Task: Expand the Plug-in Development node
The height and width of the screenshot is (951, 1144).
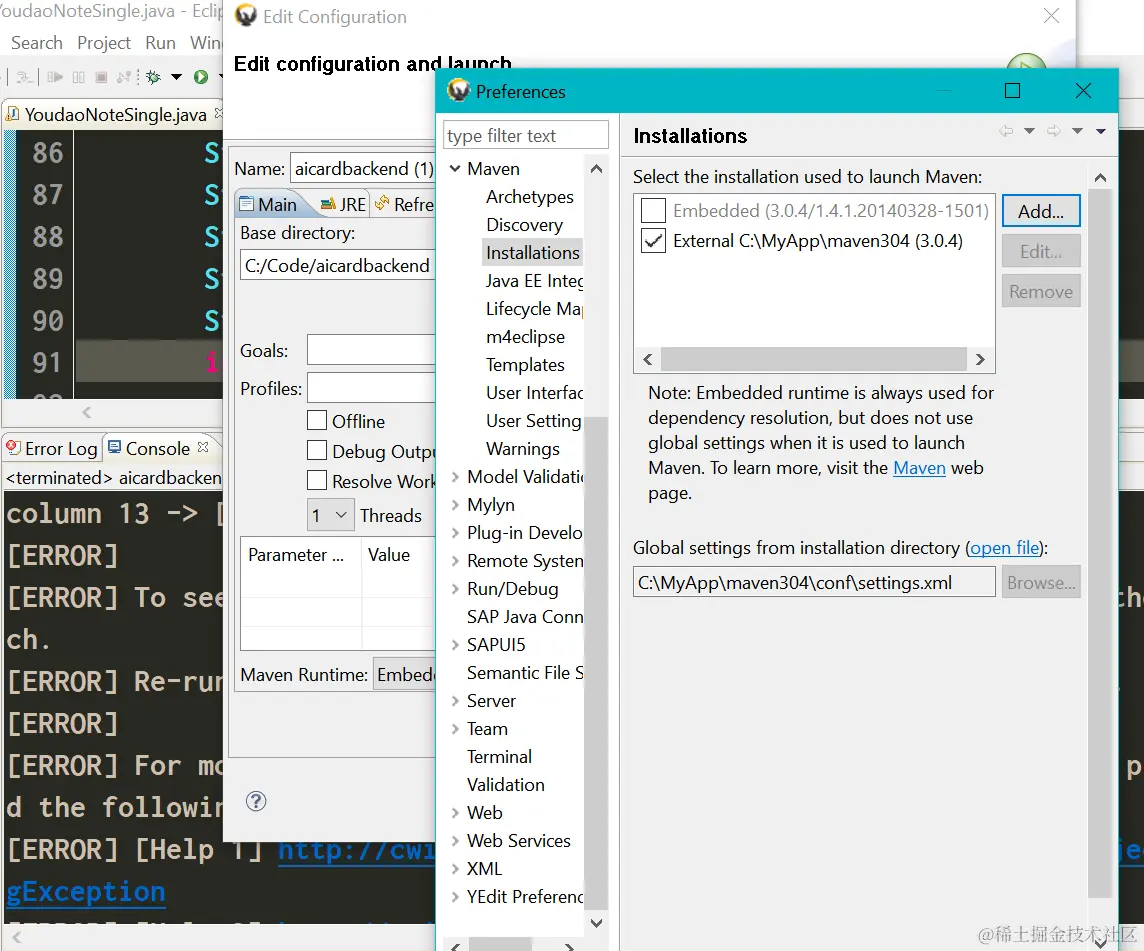Action: tap(455, 533)
